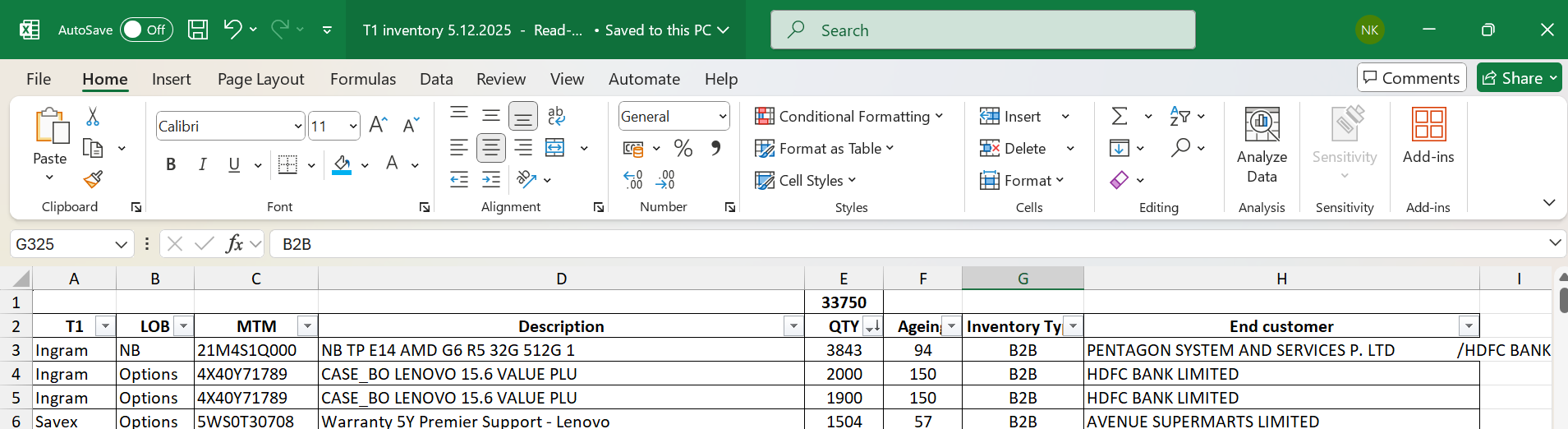Toggle bold formatting
The width and height of the screenshot is (1568, 429).
click(171, 164)
